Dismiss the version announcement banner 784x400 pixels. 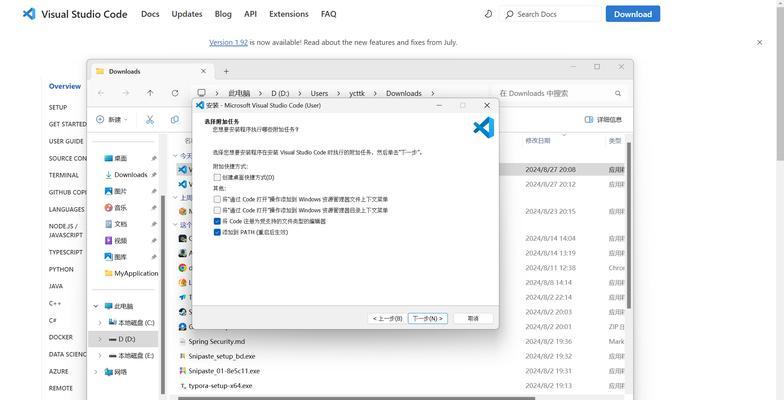[x=760, y=42]
